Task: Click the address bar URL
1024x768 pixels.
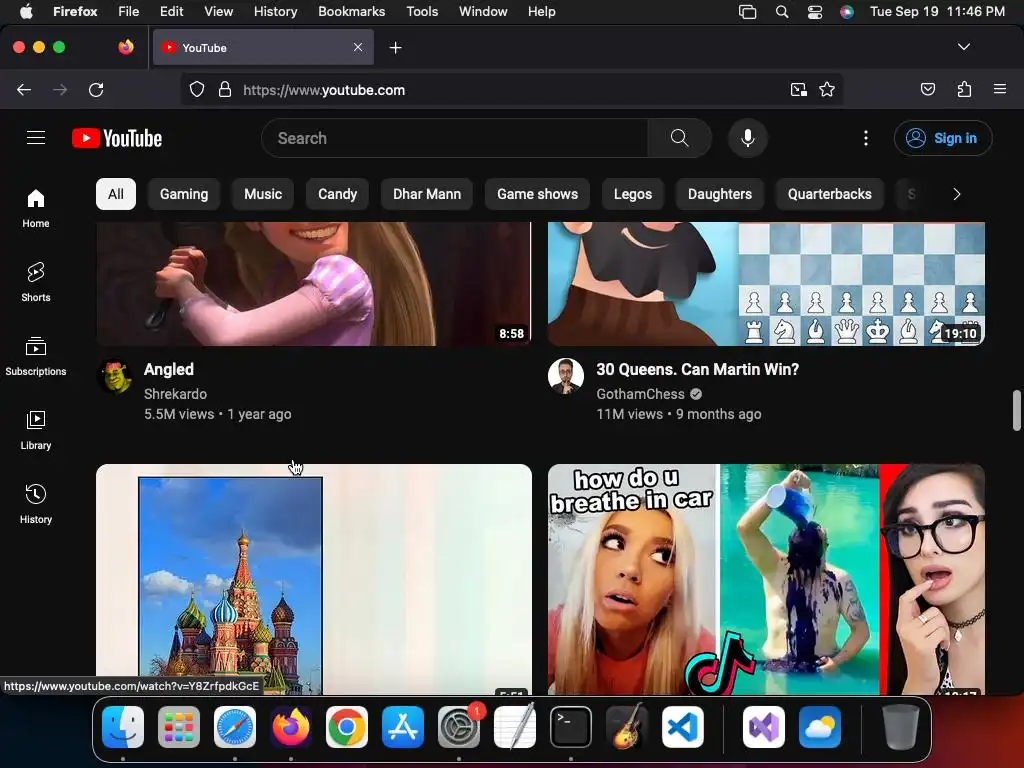Action: (x=324, y=90)
